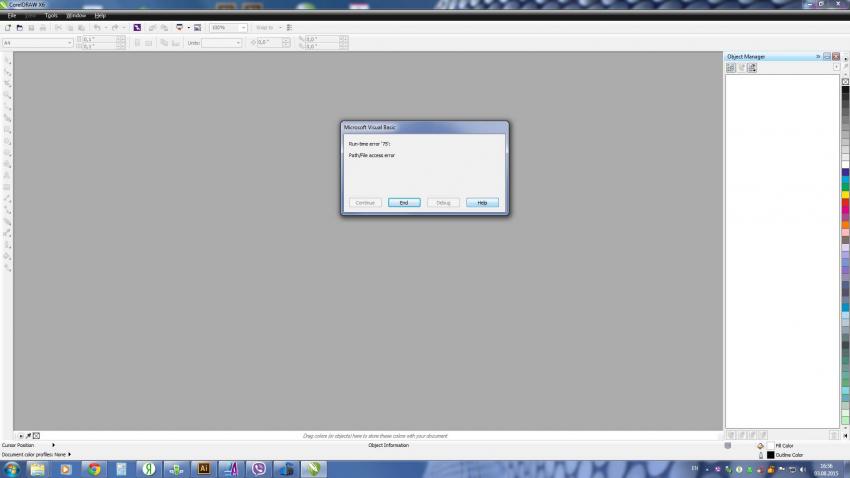Click the End button in error dialog
This screenshot has height=478, width=850.
tap(403, 202)
